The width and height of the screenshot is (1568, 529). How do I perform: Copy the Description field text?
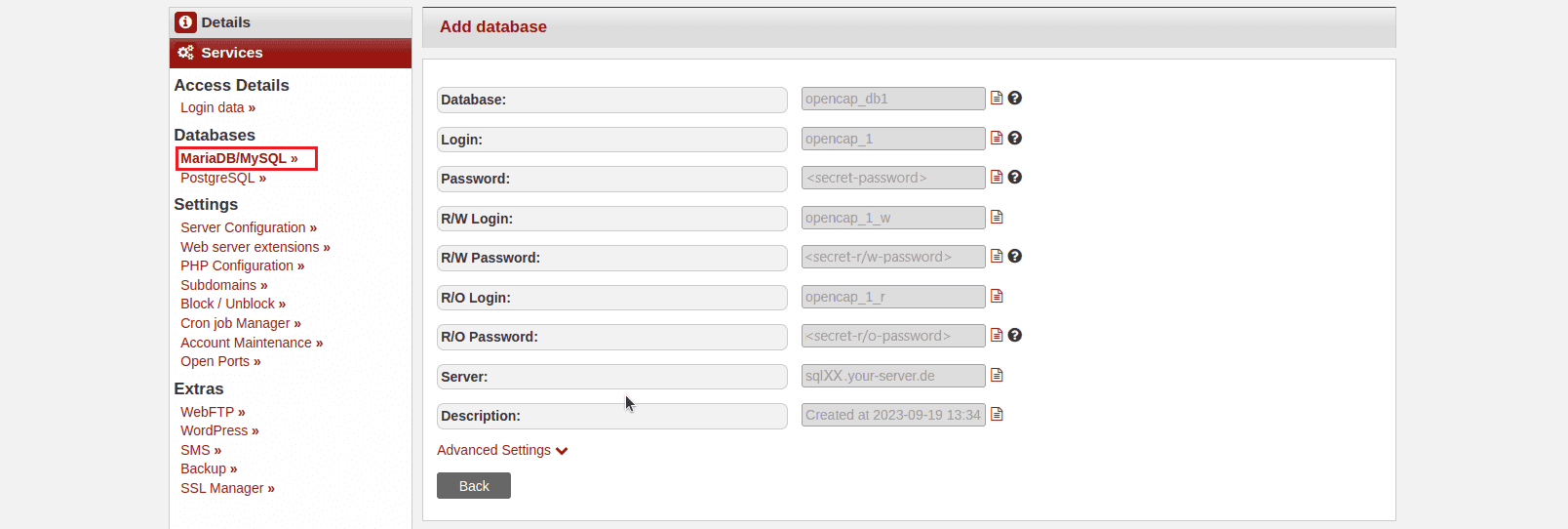[x=997, y=414]
